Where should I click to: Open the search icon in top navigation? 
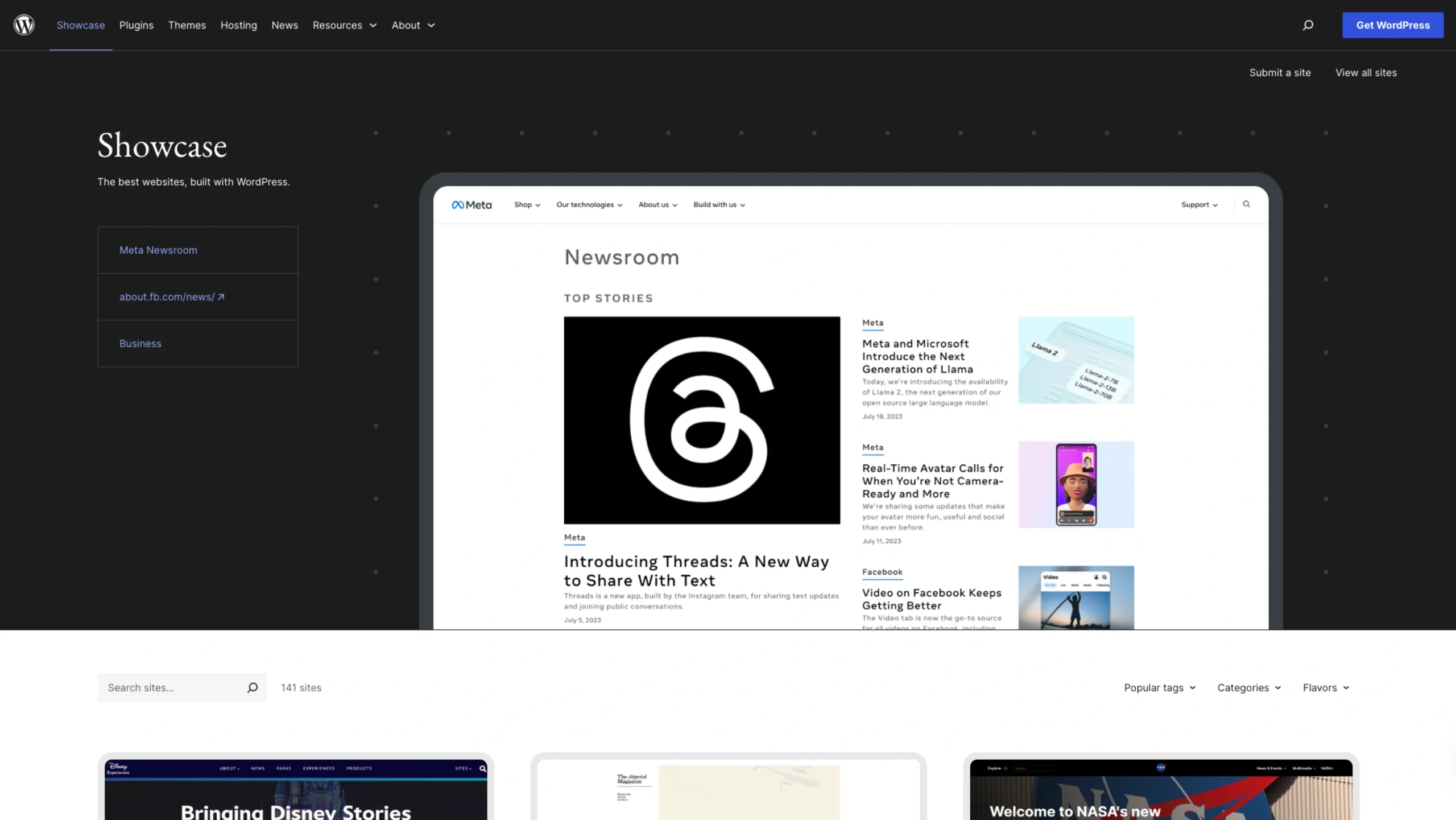tap(1308, 25)
